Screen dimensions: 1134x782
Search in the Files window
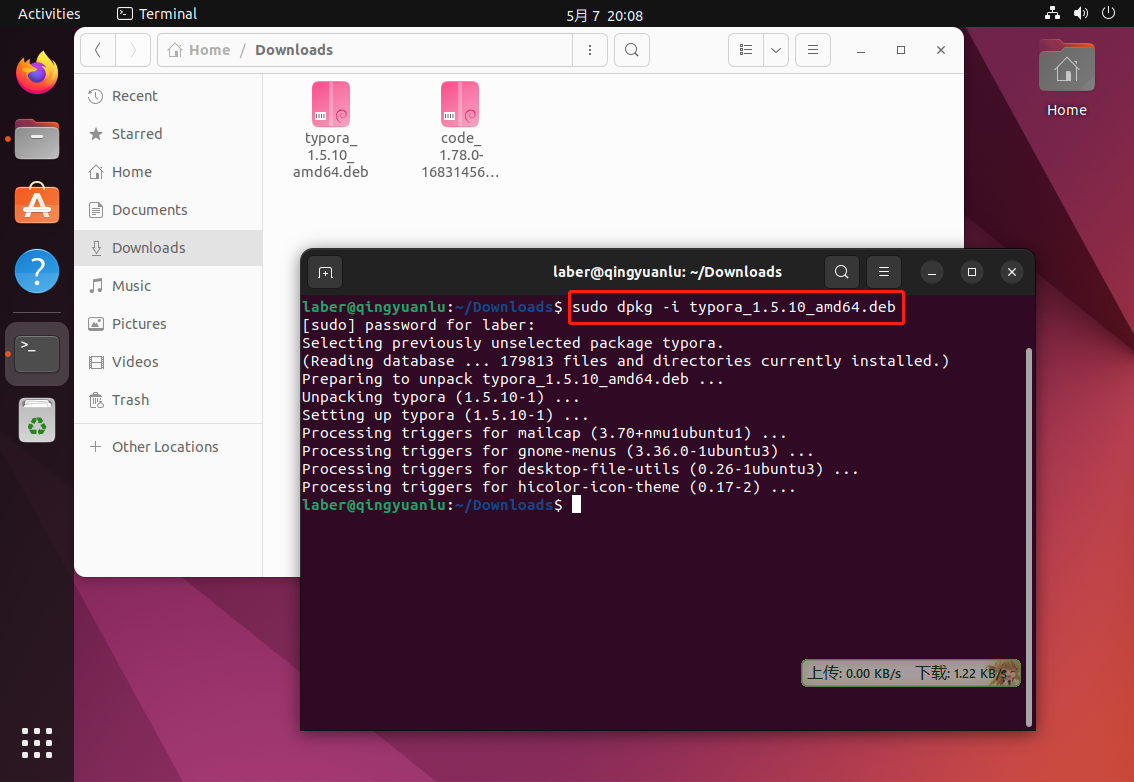click(631, 50)
